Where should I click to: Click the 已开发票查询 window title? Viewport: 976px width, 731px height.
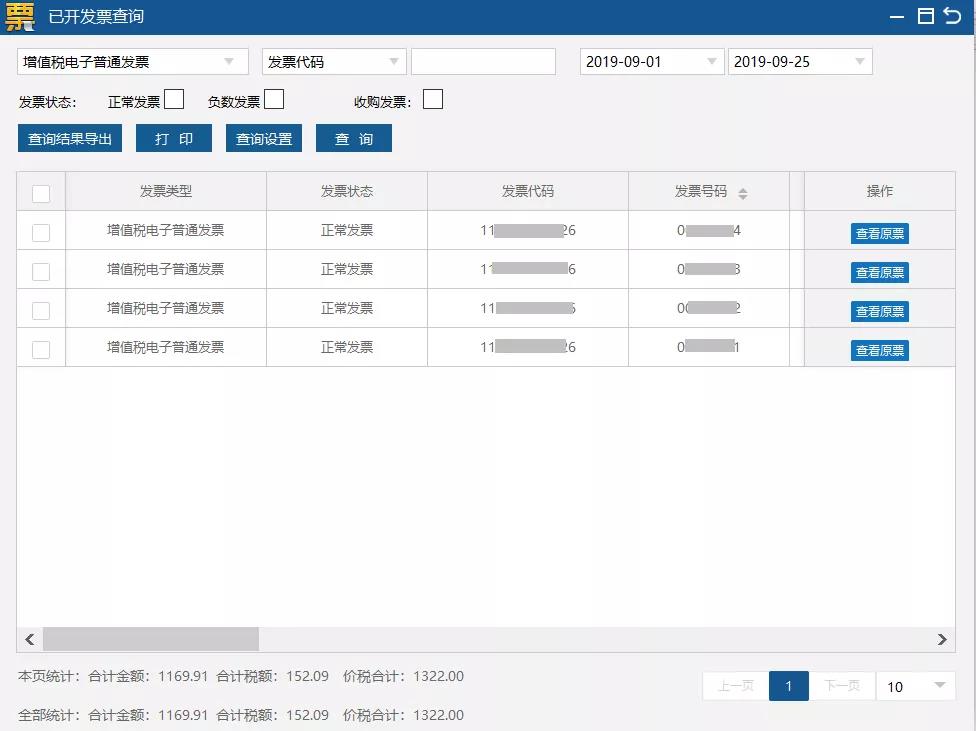[96, 16]
